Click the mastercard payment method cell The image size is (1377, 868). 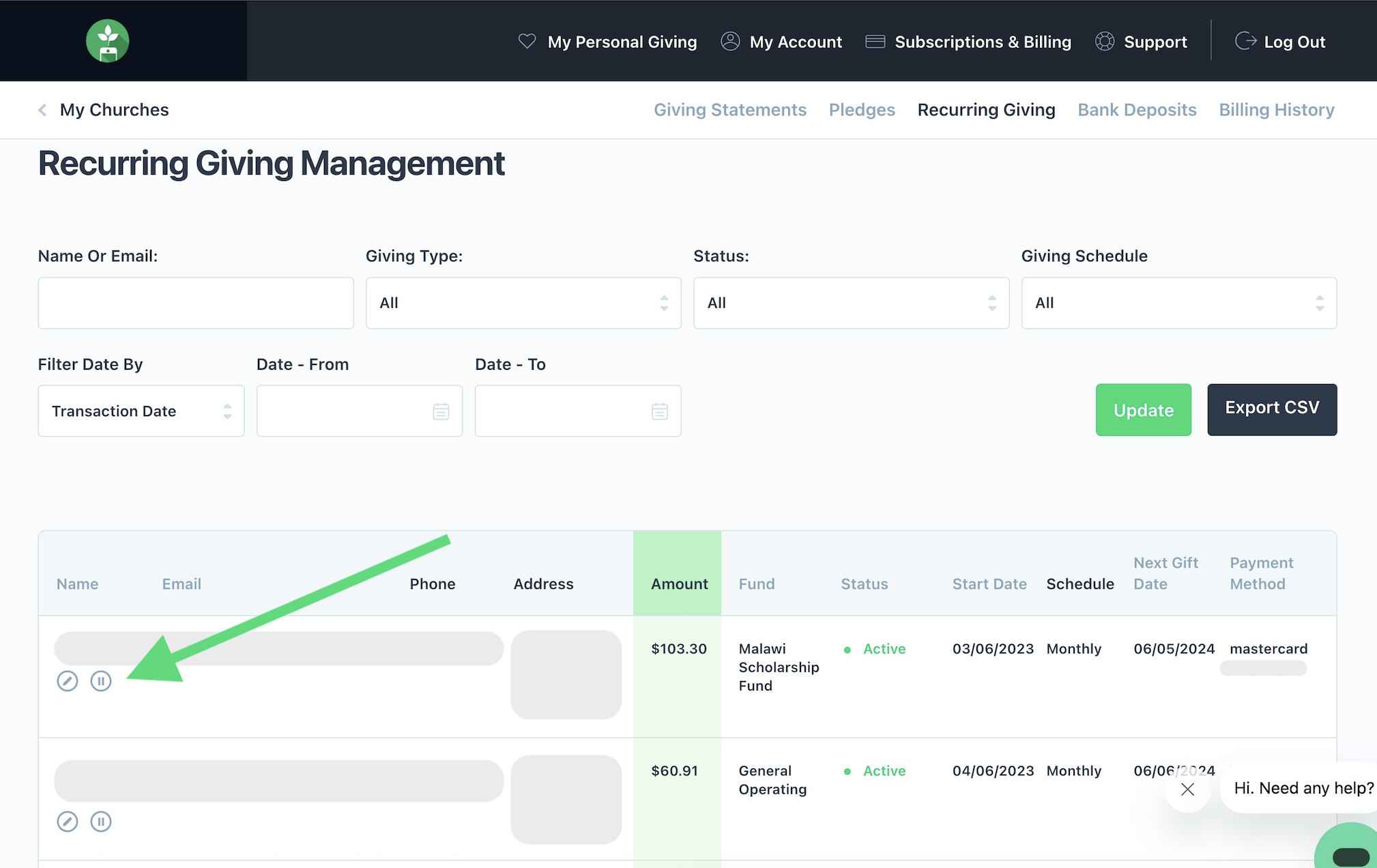1269,649
